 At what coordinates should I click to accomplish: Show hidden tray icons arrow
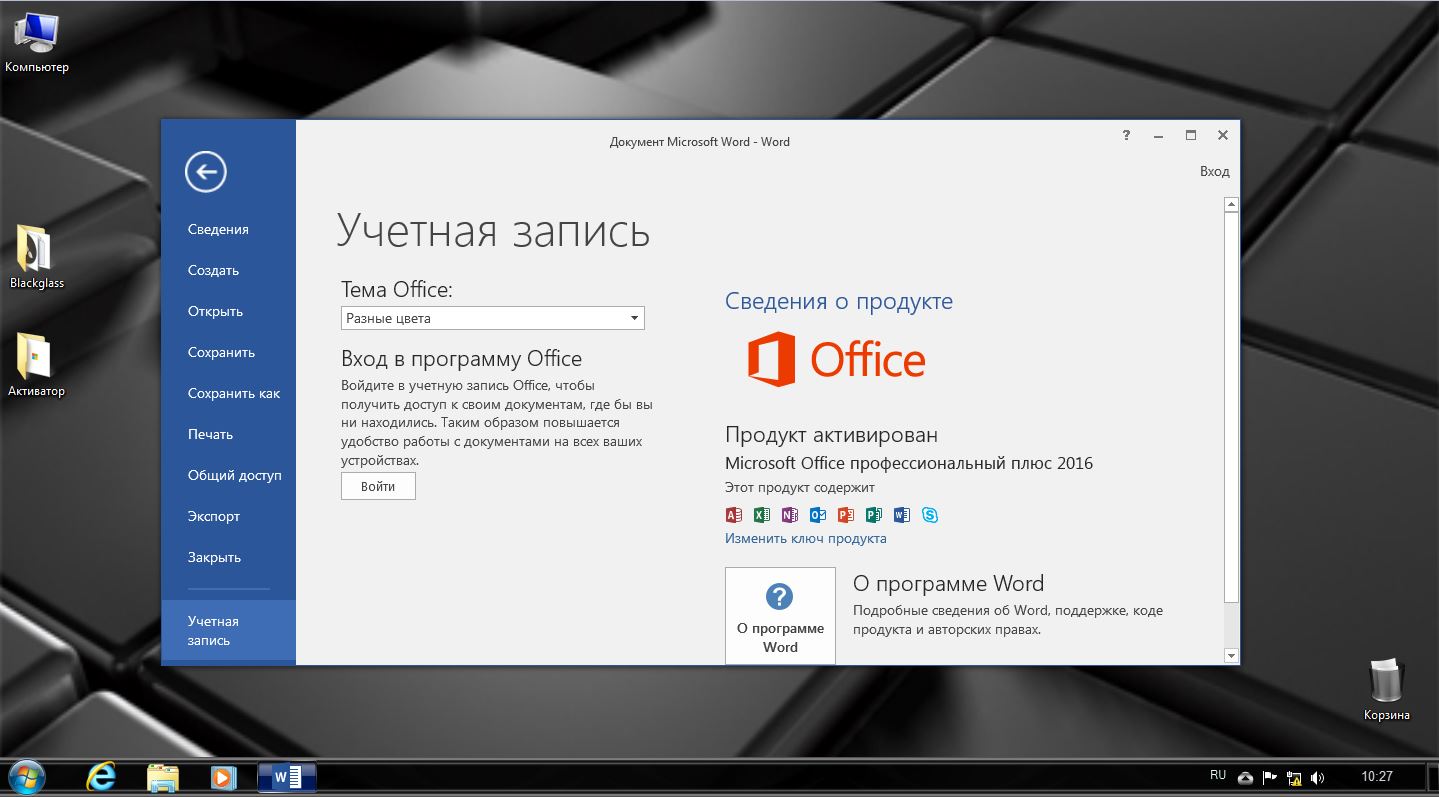[1245, 778]
